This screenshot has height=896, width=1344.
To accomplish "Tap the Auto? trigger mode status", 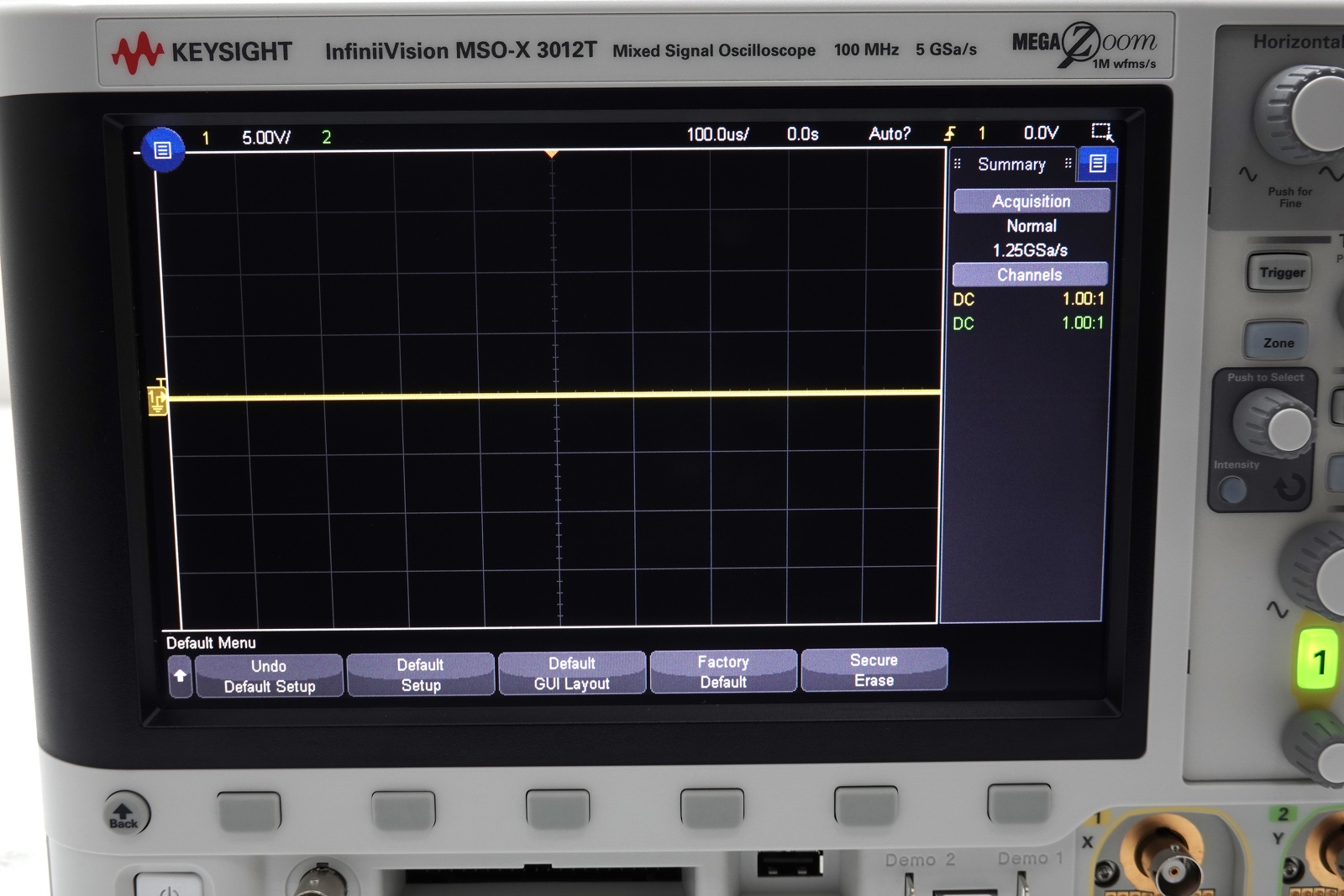I will (x=890, y=134).
